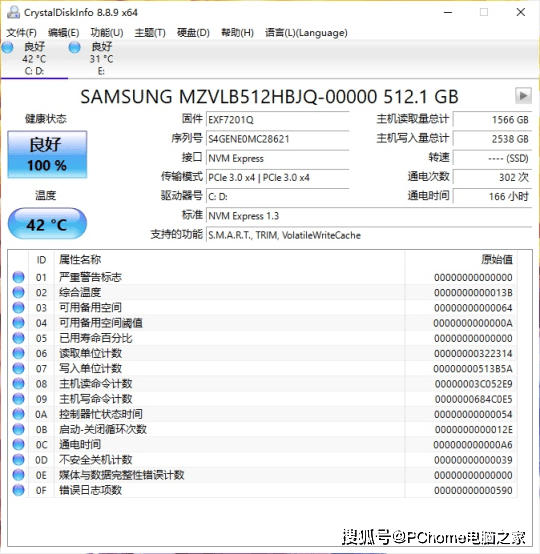
Task: Select the C: D: drive tab at 42 °C
Action: point(34,59)
